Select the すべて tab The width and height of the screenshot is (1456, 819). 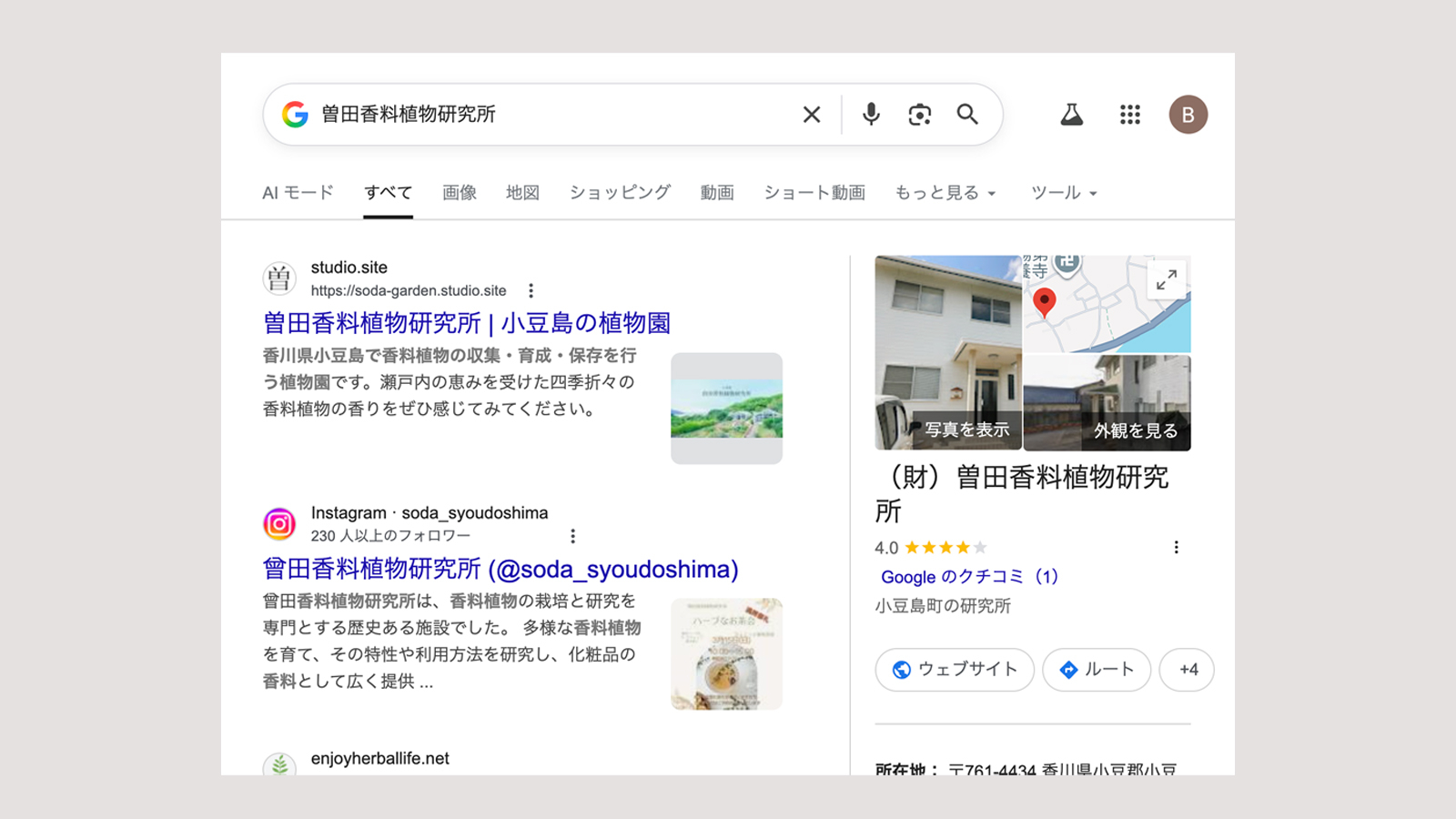(389, 193)
